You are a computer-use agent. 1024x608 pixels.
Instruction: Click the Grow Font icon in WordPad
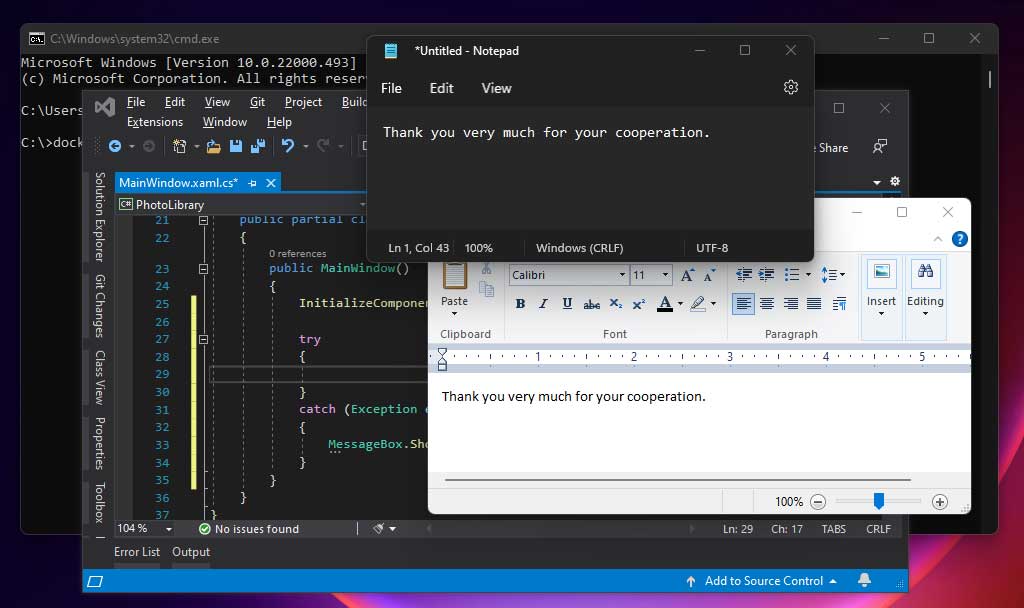click(x=687, y=275)
